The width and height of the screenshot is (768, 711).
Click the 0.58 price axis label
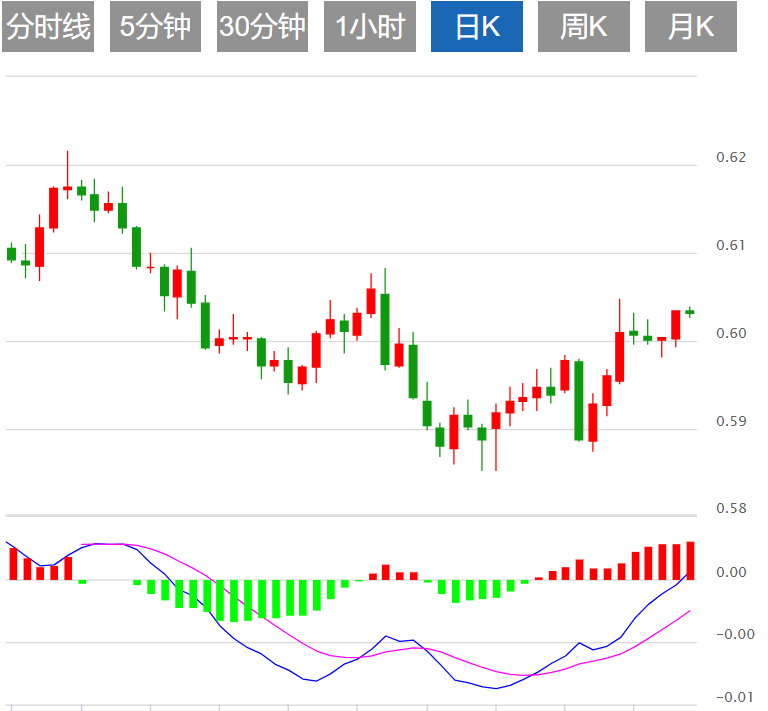tap(731, 509)
